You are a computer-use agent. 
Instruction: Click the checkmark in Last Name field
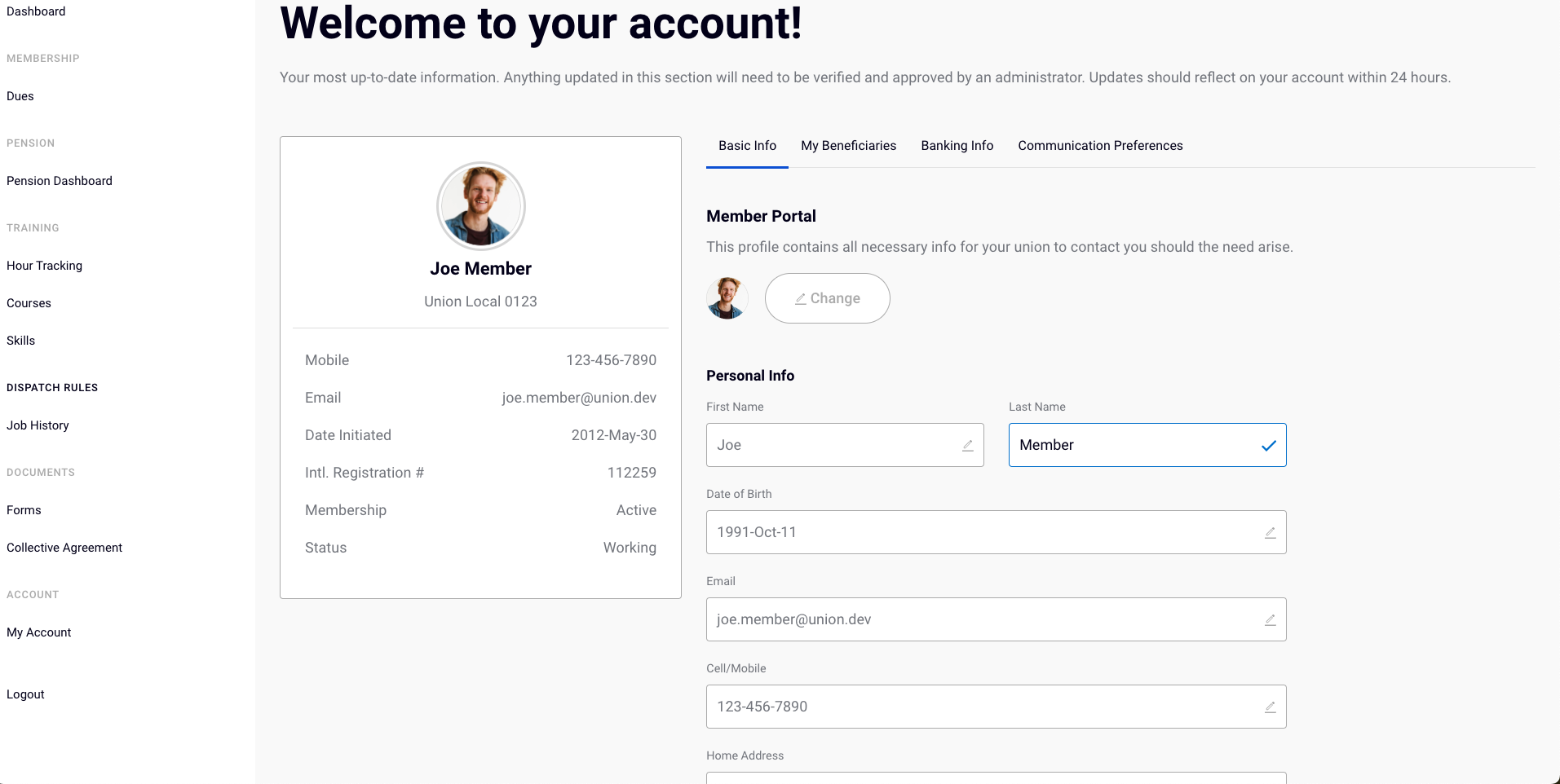(x=1269, y=446)
